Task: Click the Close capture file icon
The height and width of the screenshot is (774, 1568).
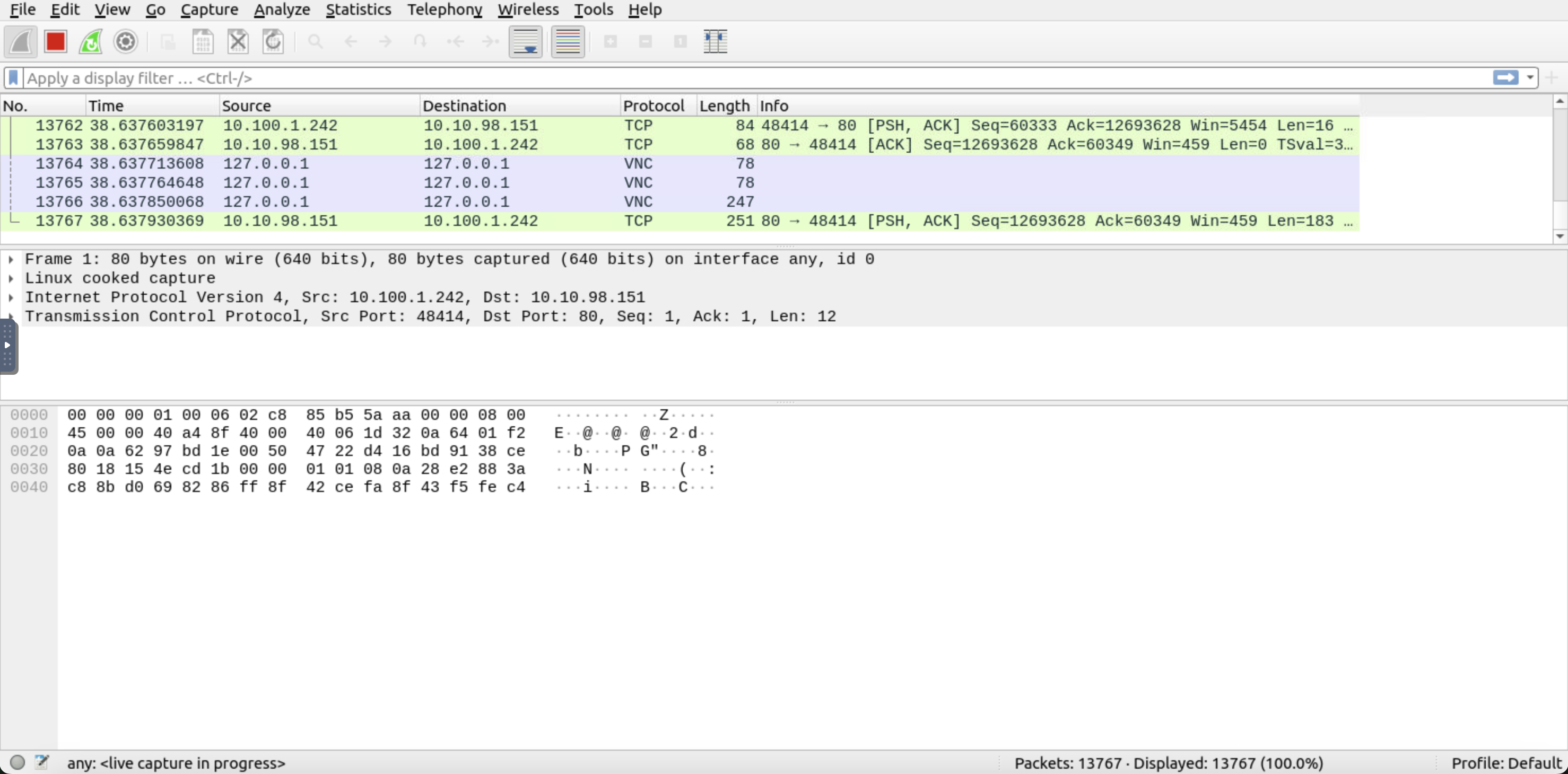Action: tap(238, 42)
